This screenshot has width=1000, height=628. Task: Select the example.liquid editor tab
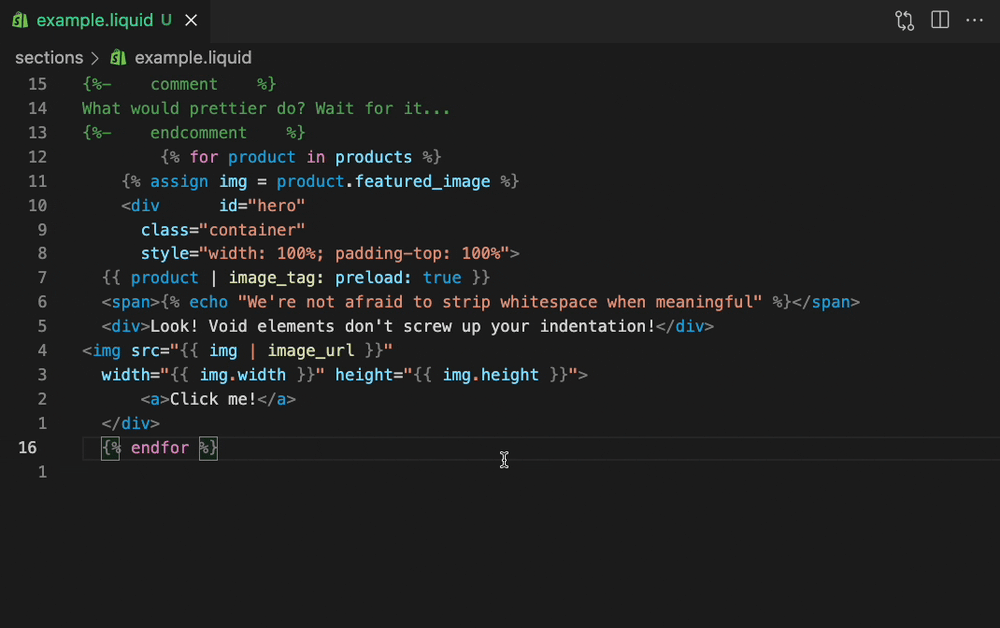105,20
